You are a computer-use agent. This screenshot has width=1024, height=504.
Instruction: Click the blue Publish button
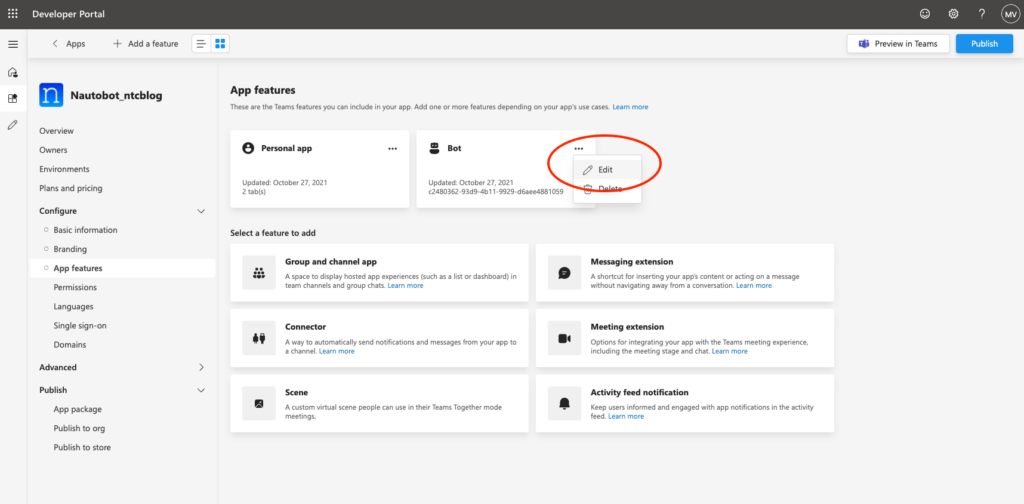coord(984,44)
